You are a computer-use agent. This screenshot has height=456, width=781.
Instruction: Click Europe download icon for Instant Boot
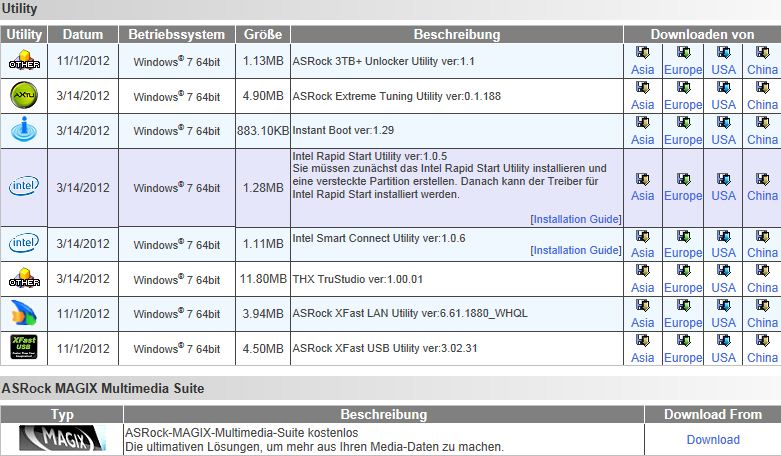click(x=683, y=122)
